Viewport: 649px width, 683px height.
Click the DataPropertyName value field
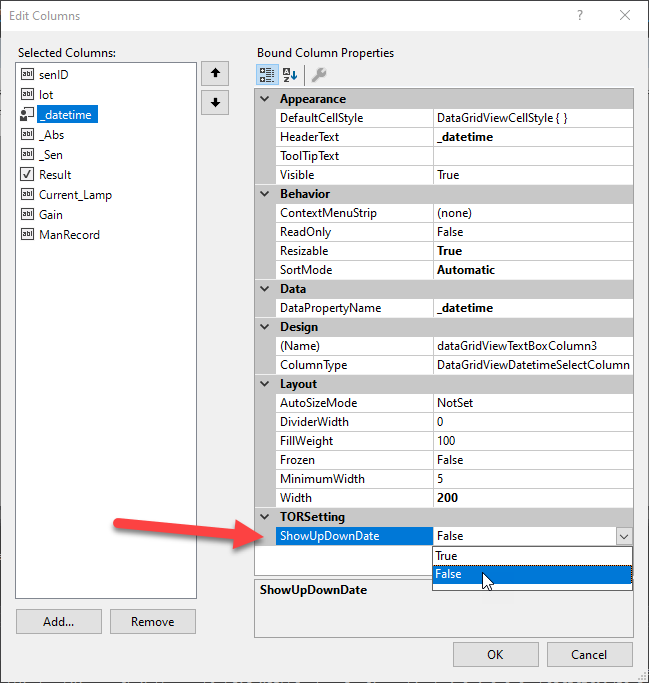(x=533, y=308)
